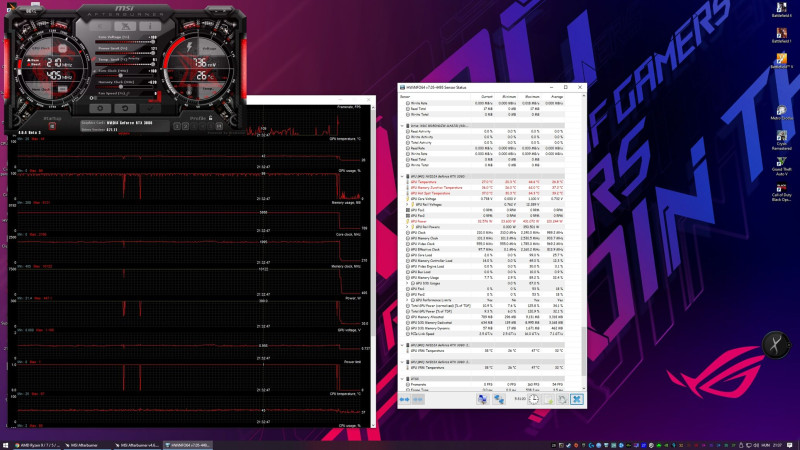Click the Afterburner Kombustor 'K' logo button
The width and height of the screenshot is (800, 450).
tap(126, 26)
